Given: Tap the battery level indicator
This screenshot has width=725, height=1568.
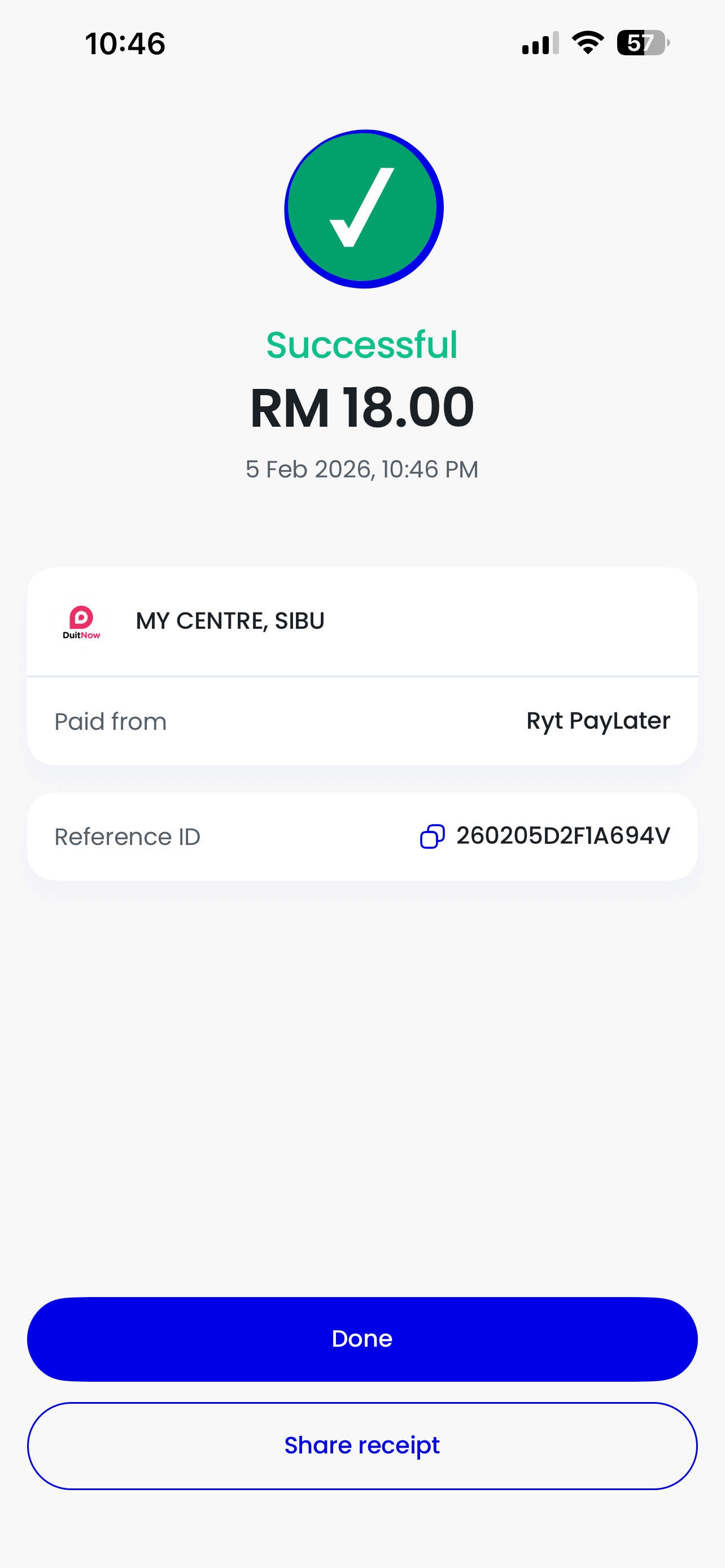Looking at the screenshot, I should 642,43.
